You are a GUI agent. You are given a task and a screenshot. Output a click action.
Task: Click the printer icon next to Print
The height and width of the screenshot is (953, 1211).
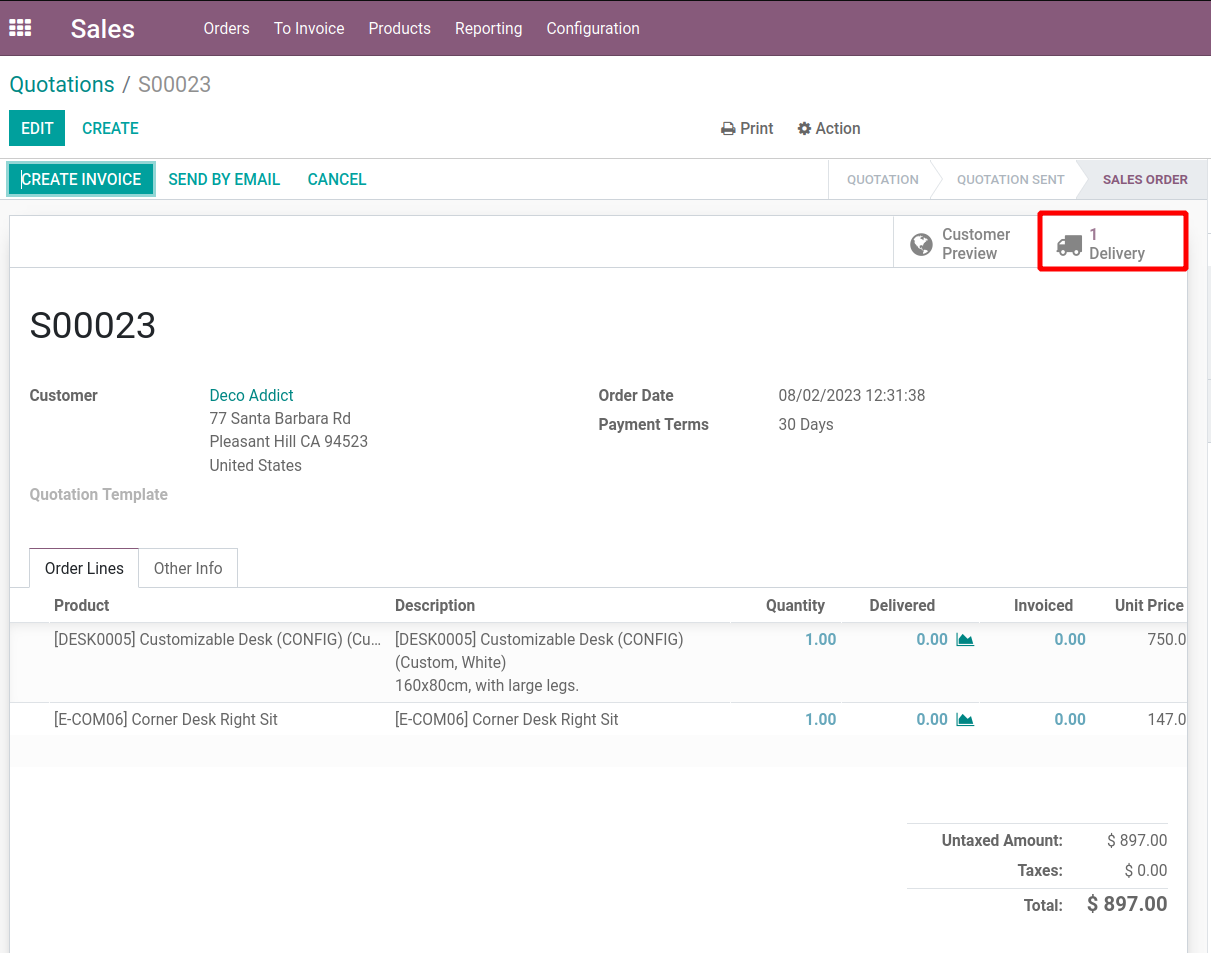(x=728, y=129)
